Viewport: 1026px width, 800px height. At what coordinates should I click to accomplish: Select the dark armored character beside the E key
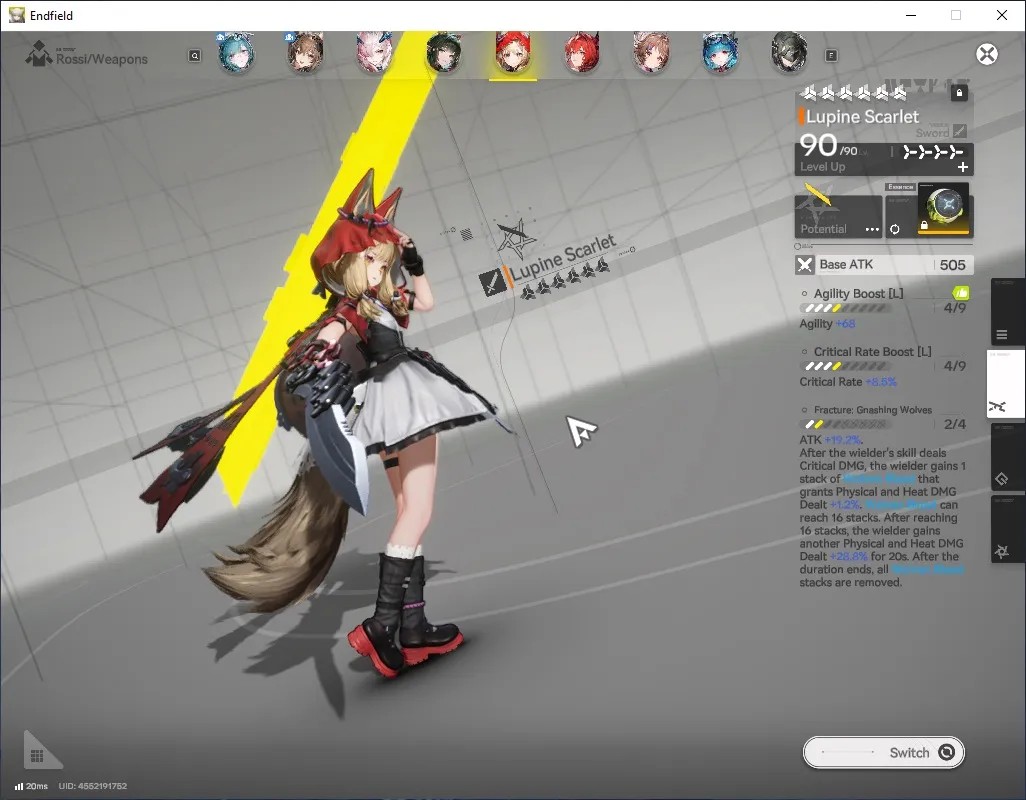(x=789, y=51)
